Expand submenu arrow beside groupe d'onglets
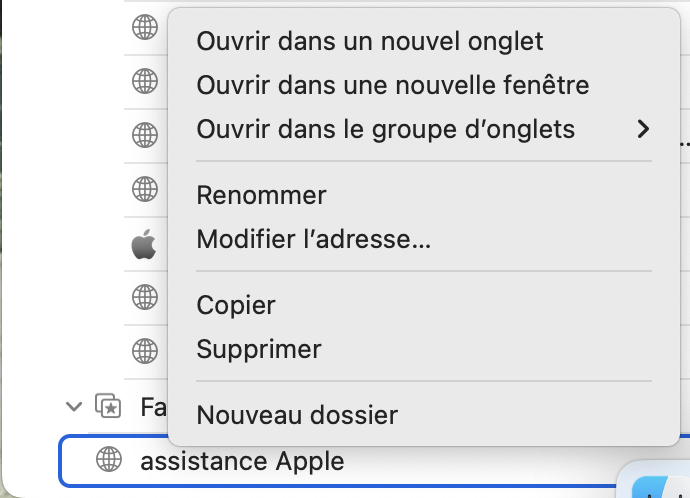690x498 pixels. coord(643,129)
